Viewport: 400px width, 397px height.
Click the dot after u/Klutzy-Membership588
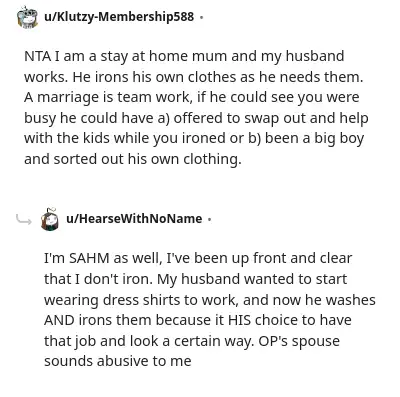201,17
